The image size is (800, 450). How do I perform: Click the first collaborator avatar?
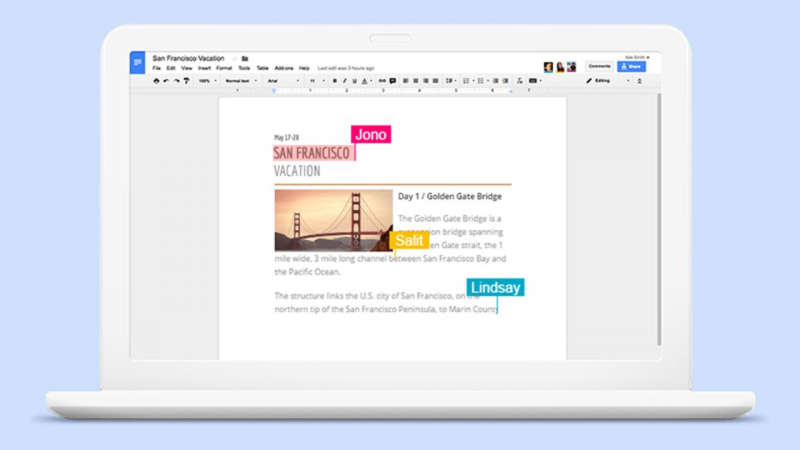coord(548,67)
